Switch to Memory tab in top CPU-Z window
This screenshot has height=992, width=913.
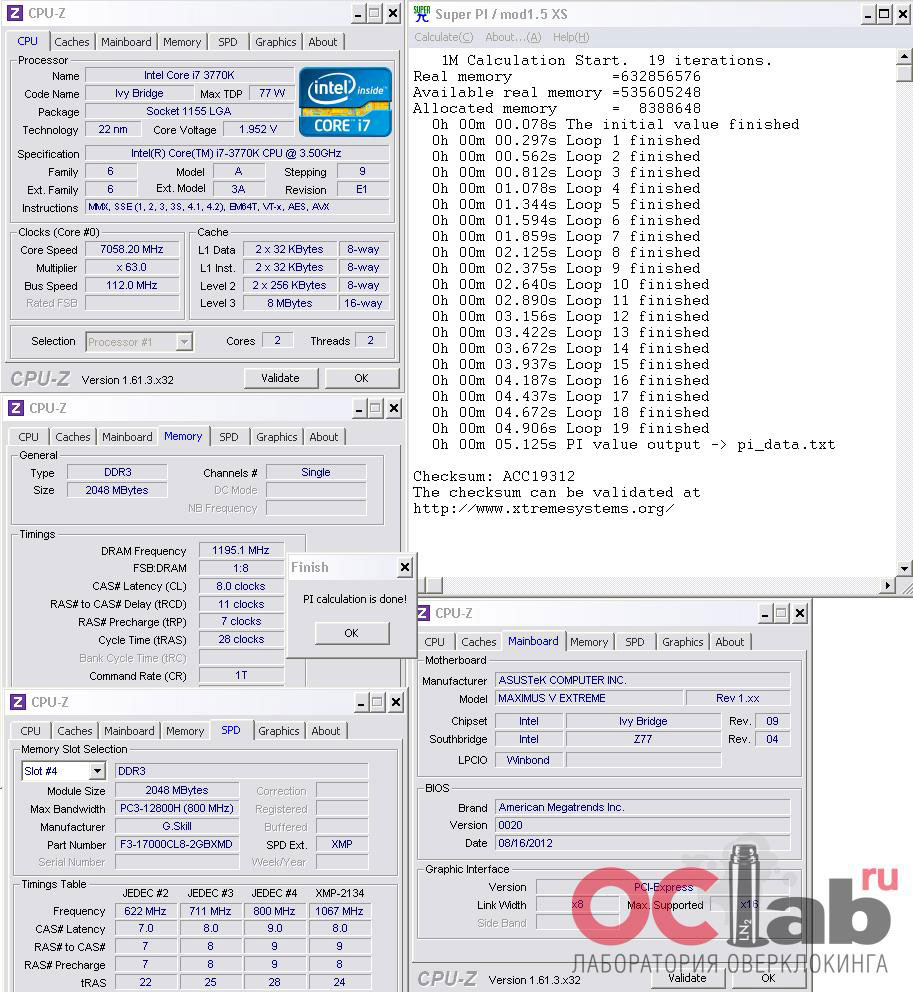182,42
